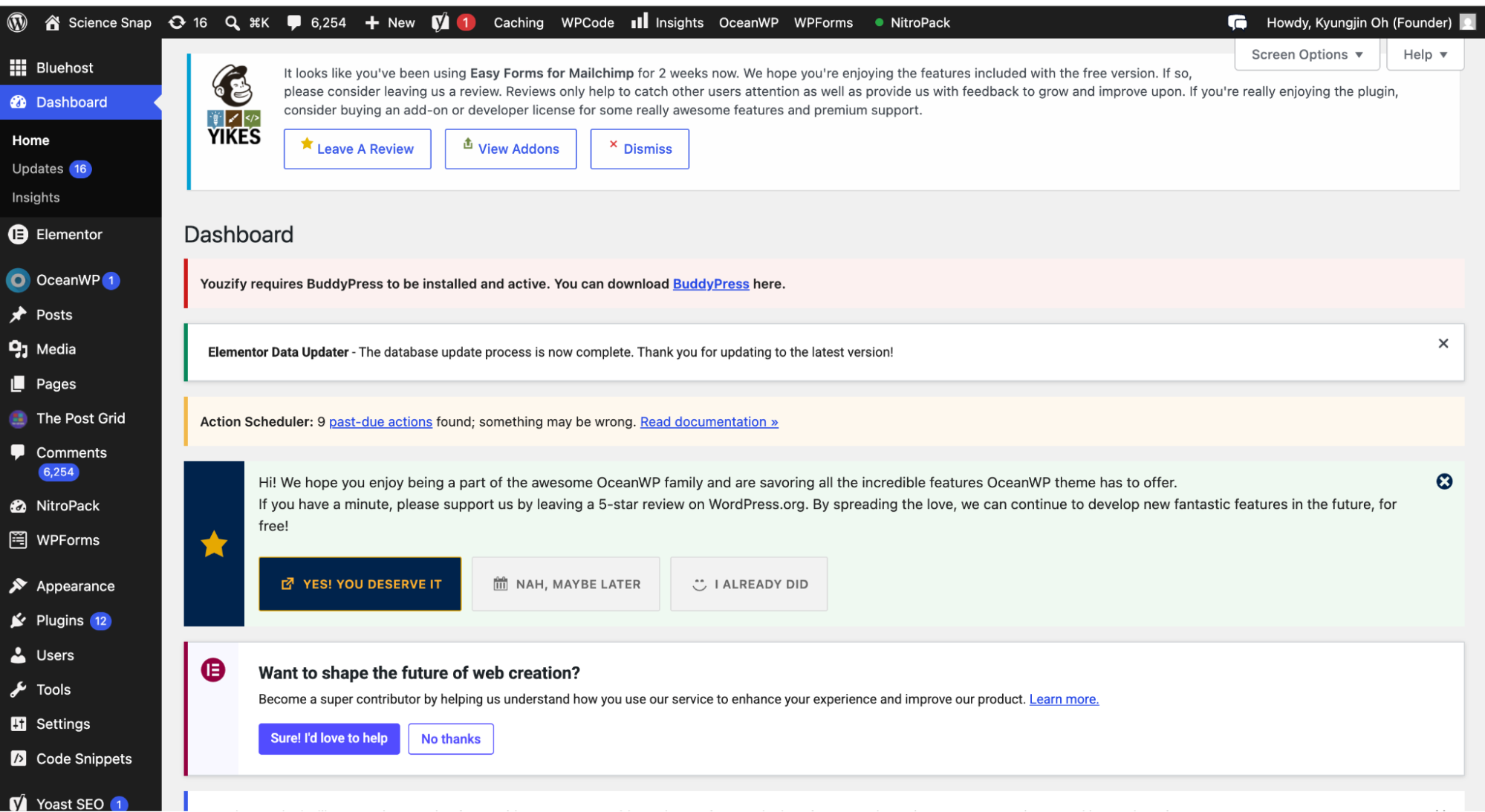
Task: Open the OceanWP admin bar menu
Action: 749,22
